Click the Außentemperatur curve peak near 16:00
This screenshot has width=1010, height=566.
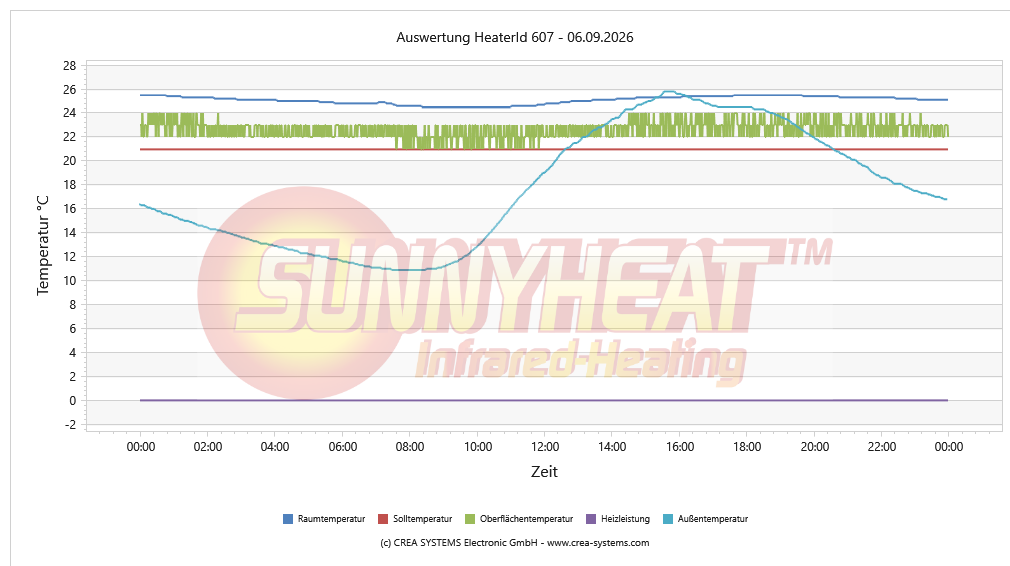(x=670, y=91)
